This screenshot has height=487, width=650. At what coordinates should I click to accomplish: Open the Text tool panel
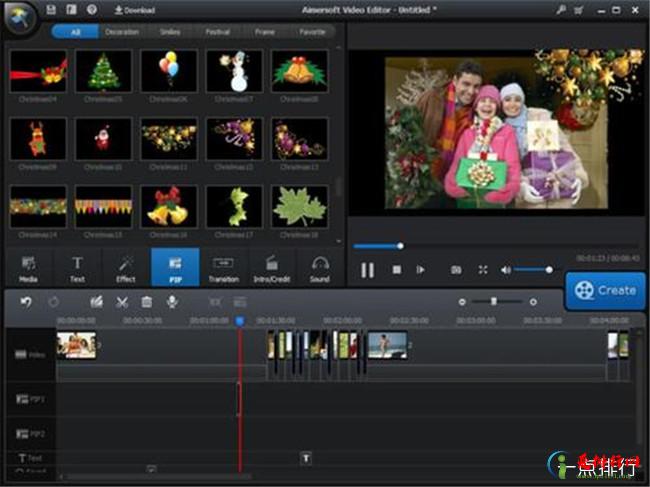click(x=77, y=268)
